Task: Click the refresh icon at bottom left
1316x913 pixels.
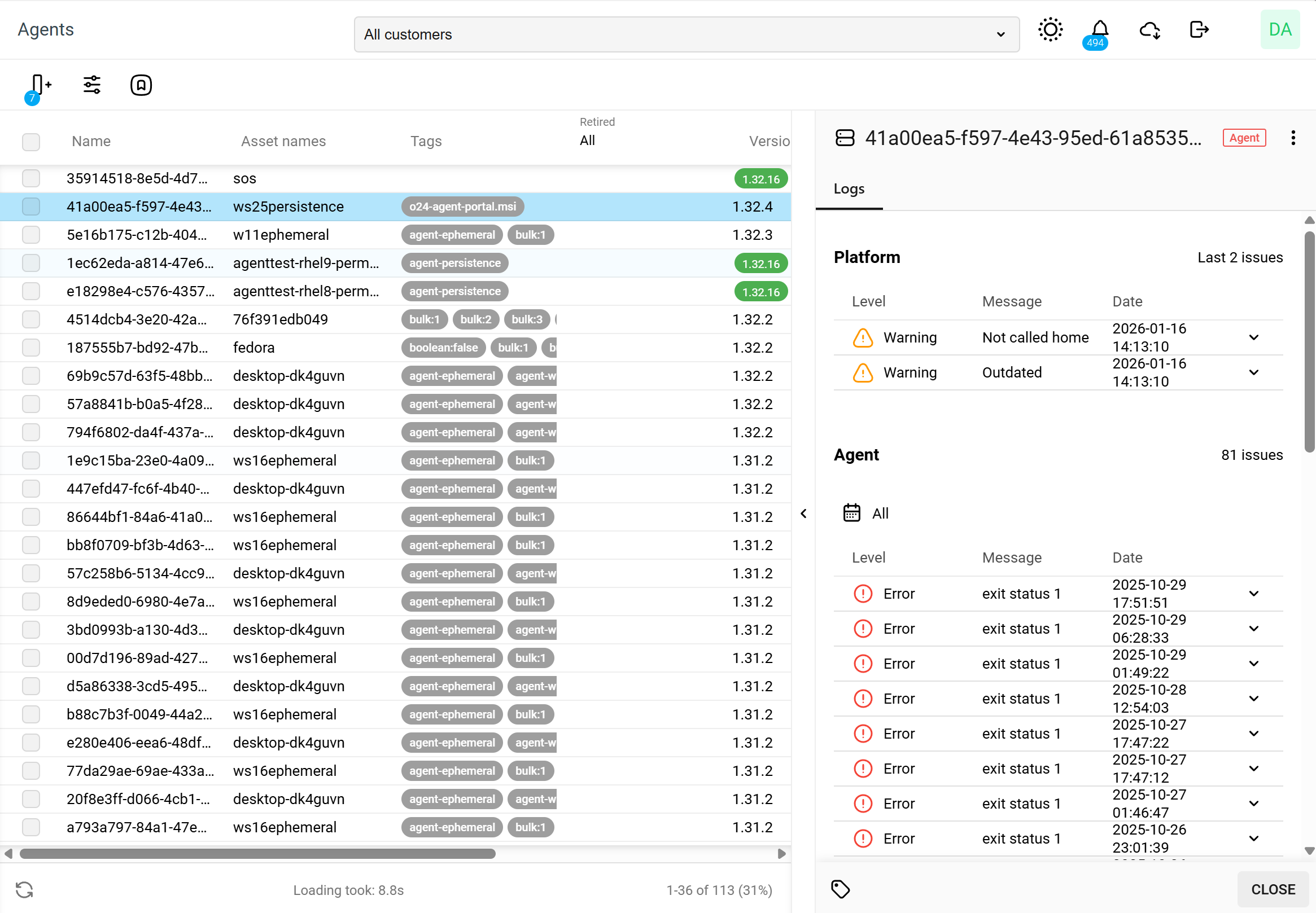Action: pos(24,889)
